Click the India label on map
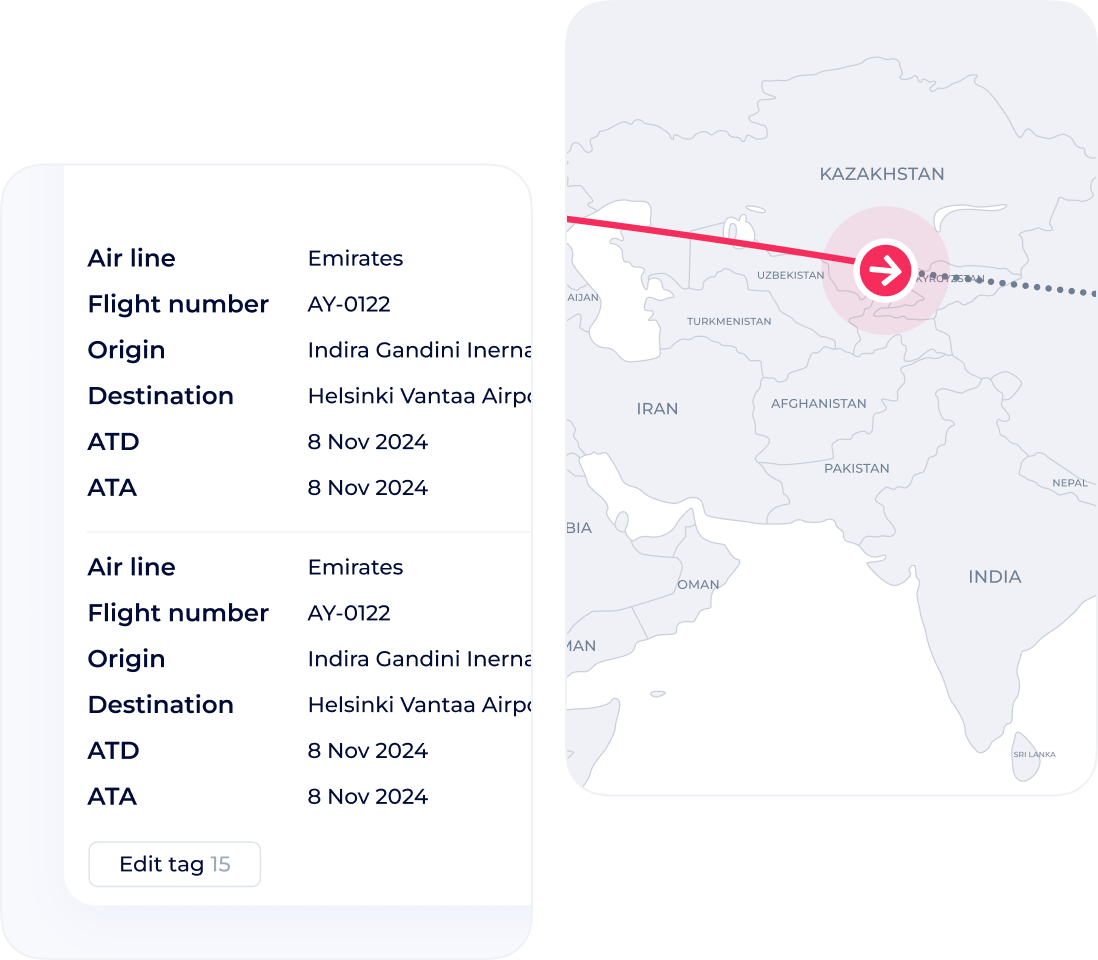This screenshot has width=1098, height=960. pyautogui.click(x=994, y=576)
